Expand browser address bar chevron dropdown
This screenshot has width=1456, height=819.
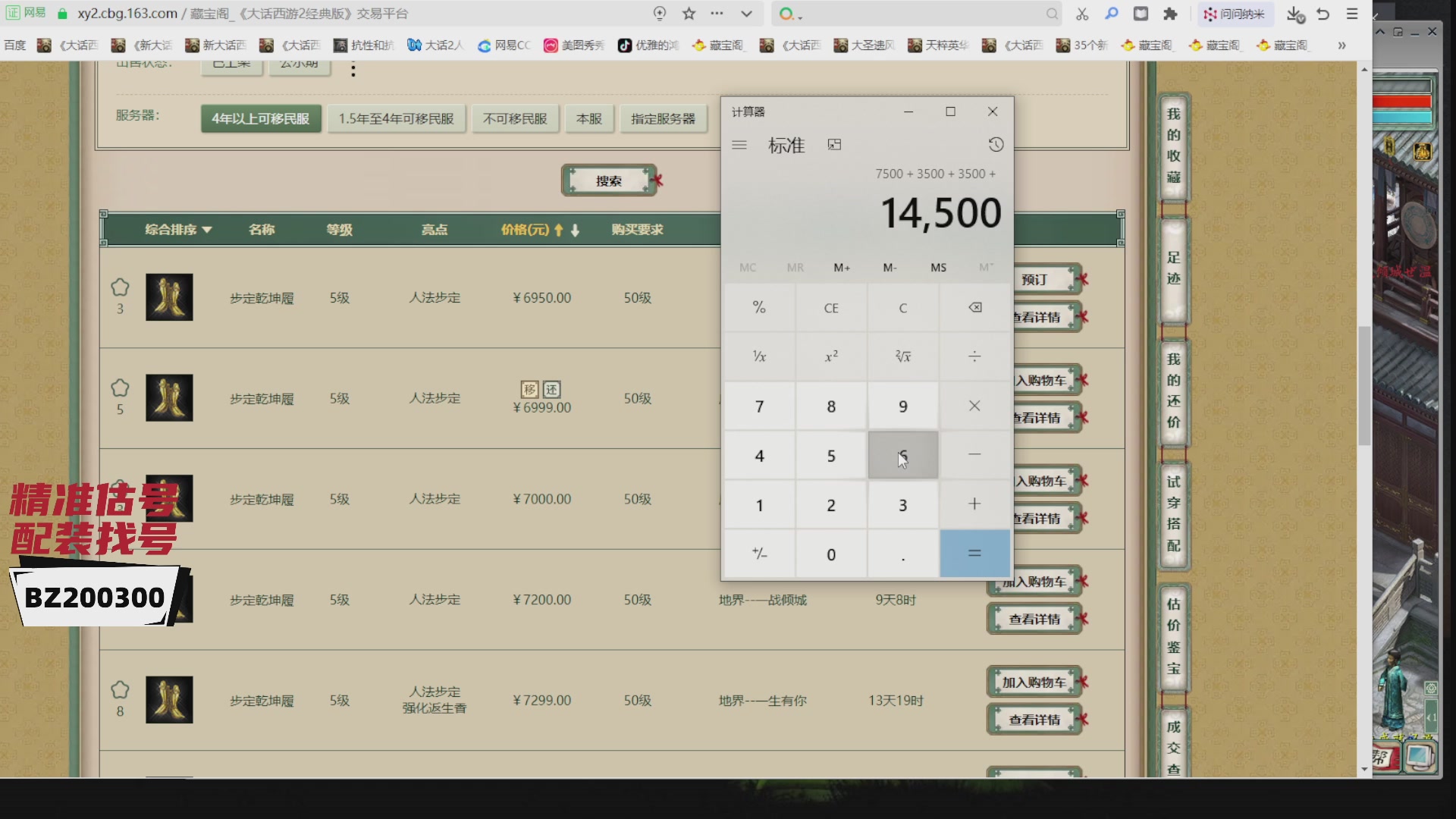coord(746,14)
